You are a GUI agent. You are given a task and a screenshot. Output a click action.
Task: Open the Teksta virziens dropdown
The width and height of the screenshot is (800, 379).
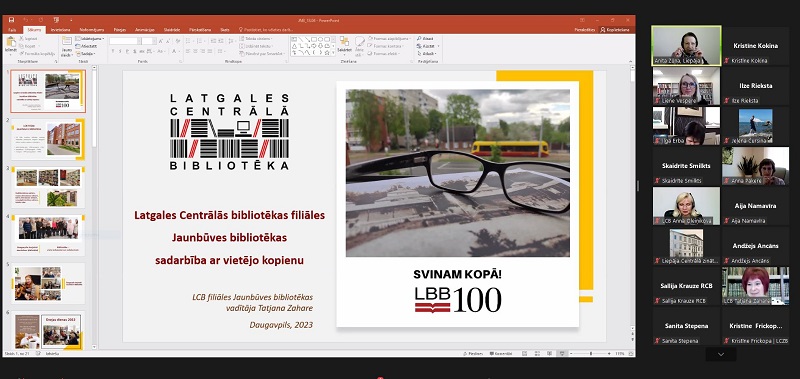click(x=256, y=38)
